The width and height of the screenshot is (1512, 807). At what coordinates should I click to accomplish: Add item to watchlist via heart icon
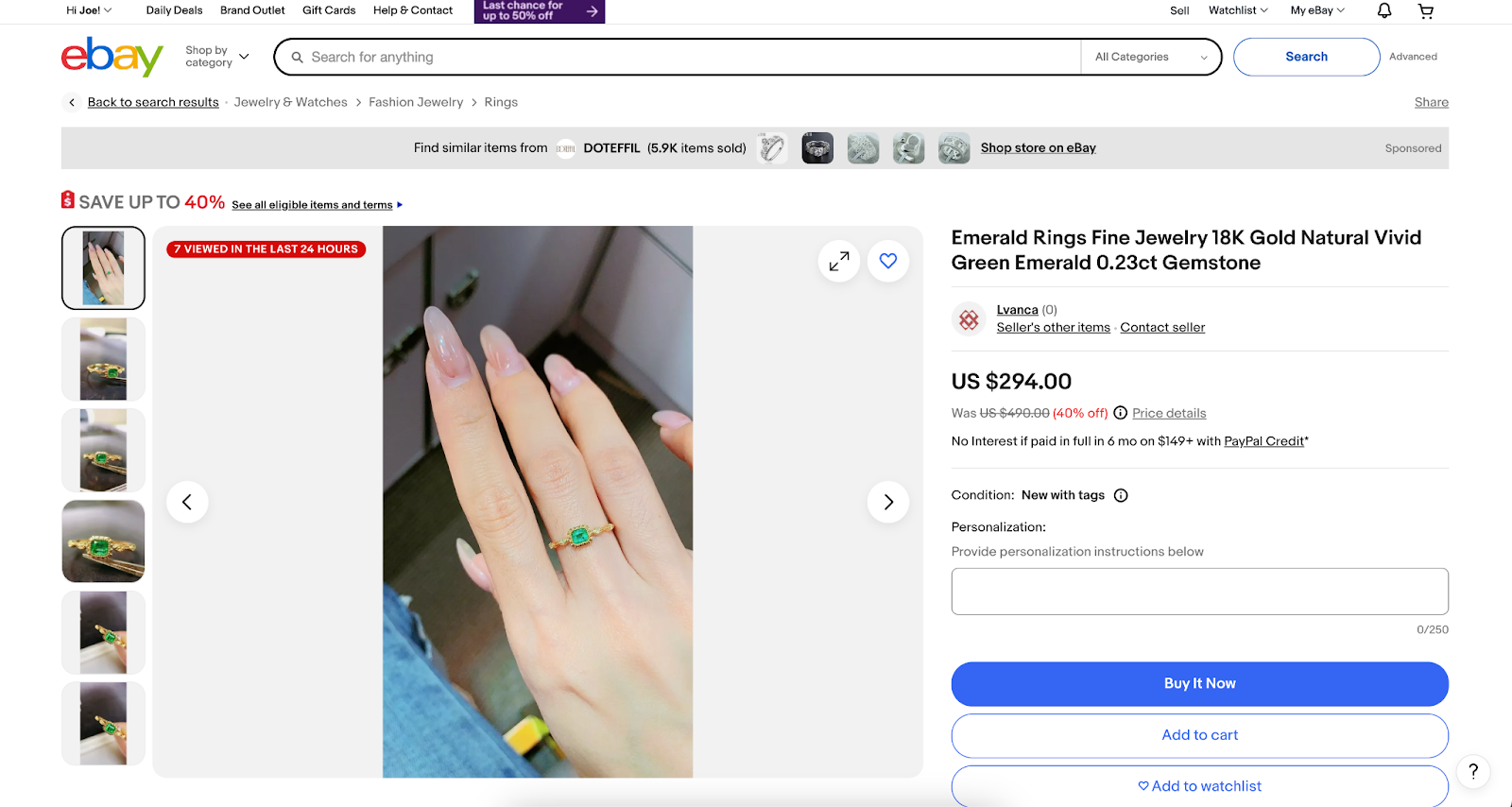(888, 261)
